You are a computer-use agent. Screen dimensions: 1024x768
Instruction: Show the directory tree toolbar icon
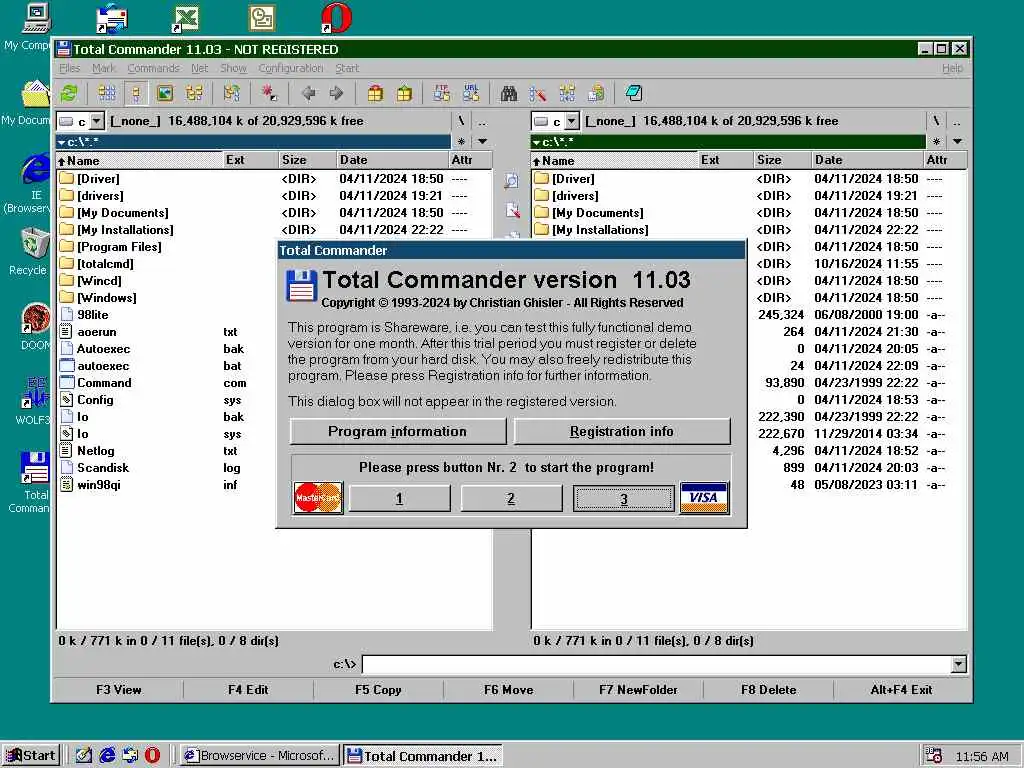pos(195,93)
